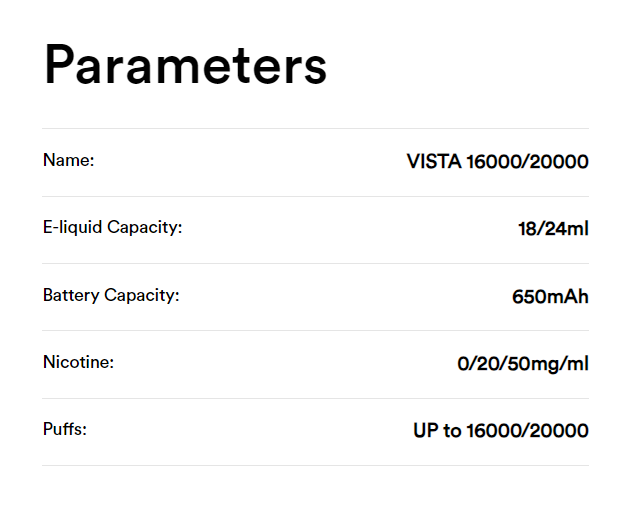Click the word UP in the puffs value

pyautogui.click(x=426, y=431)
